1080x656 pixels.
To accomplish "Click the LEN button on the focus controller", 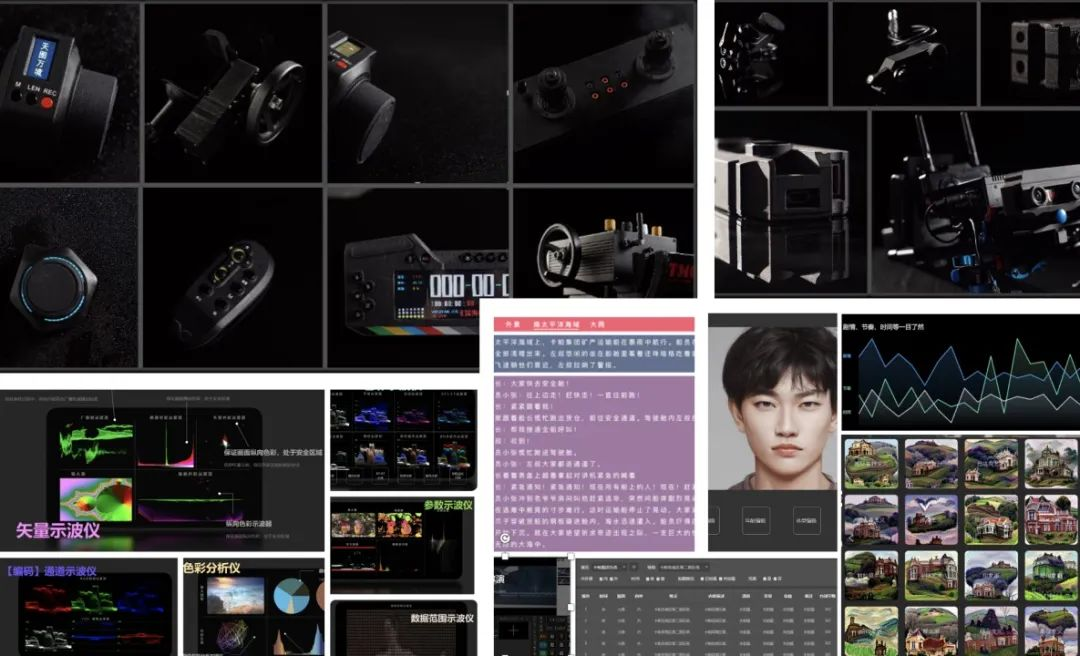I will pos(30,99).
